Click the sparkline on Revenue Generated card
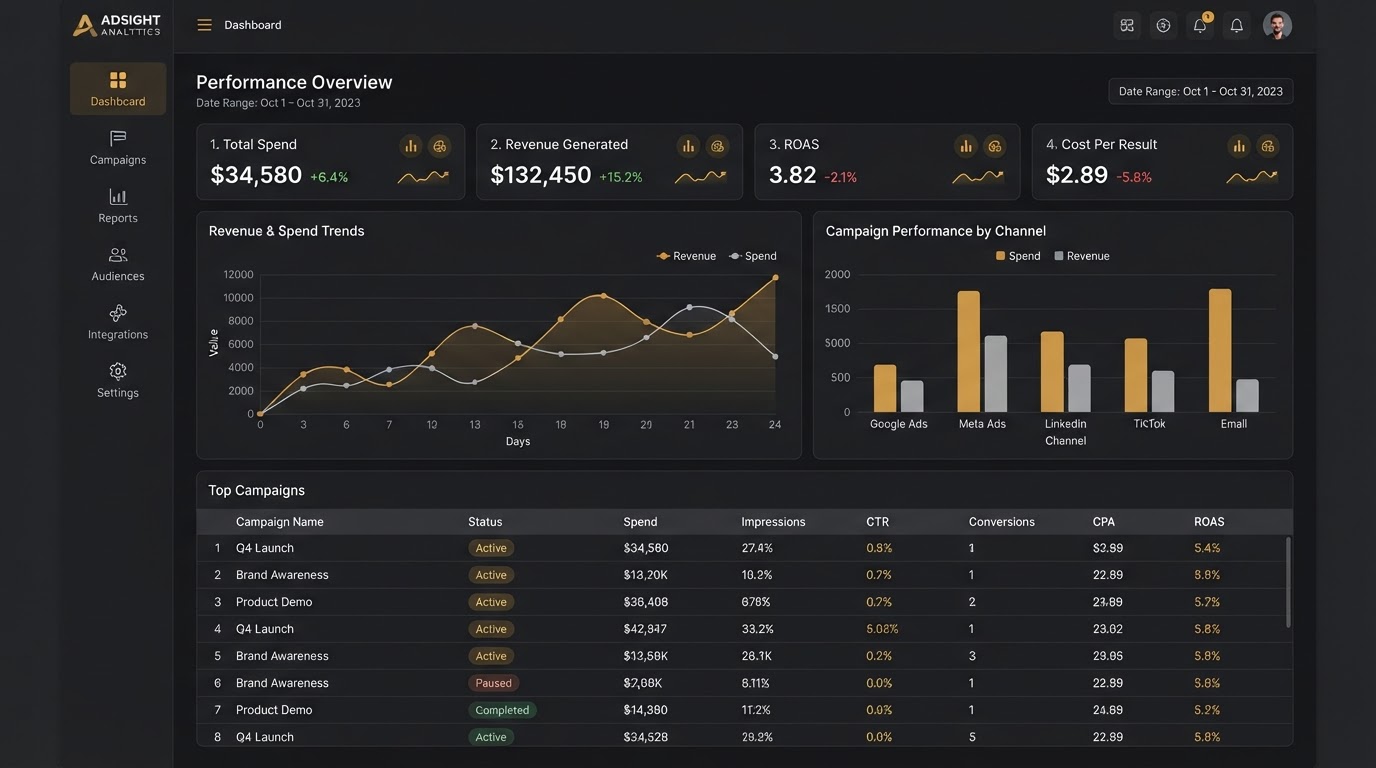This screenshot has width=1376, height=768. coord(700,177)
